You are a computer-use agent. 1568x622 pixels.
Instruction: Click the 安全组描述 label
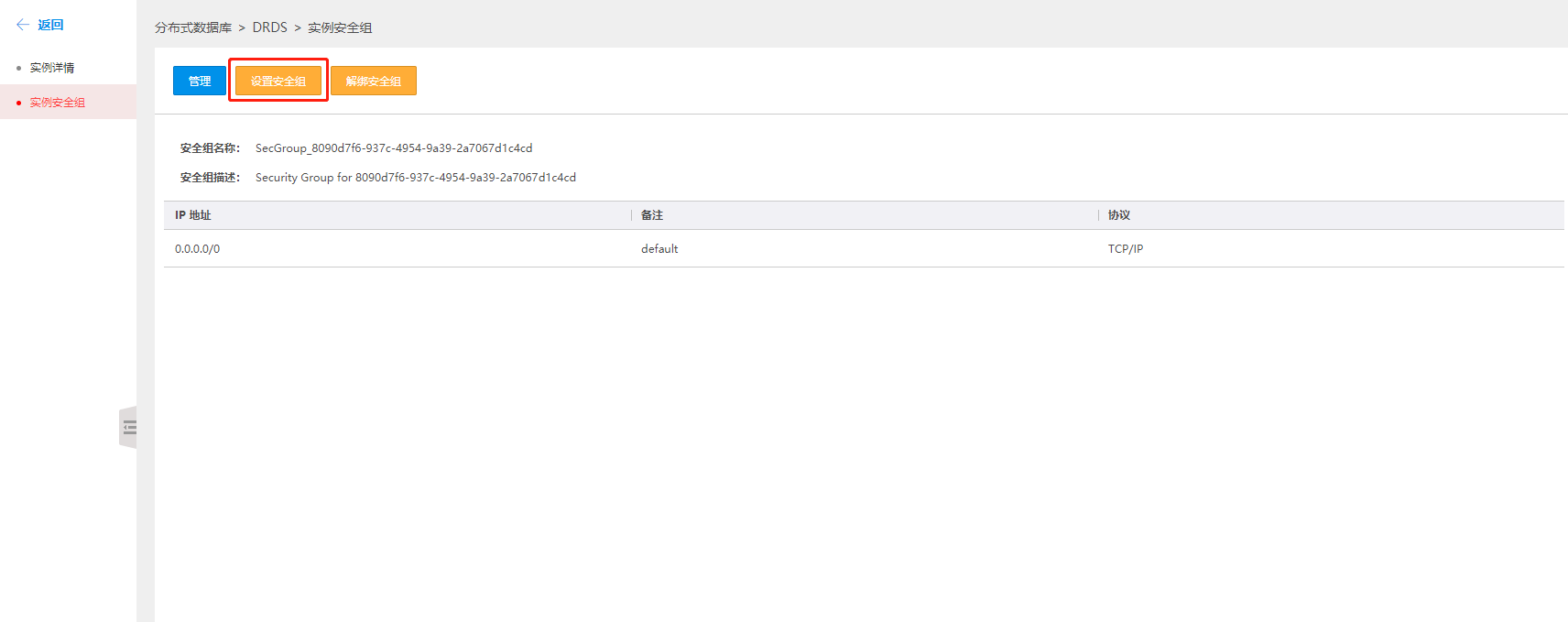click(210, 178)
